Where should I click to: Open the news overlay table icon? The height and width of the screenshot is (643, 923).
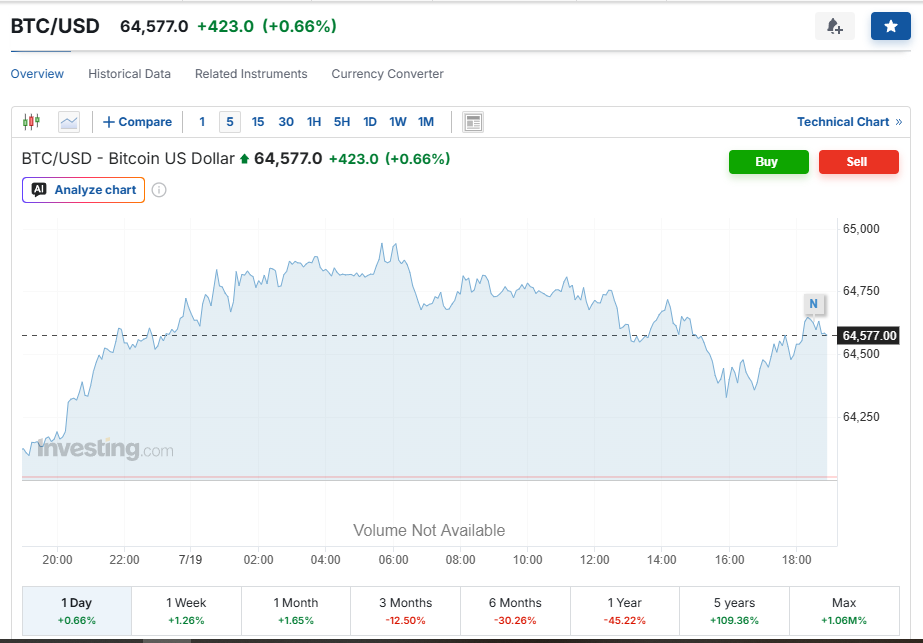point(473,122)
